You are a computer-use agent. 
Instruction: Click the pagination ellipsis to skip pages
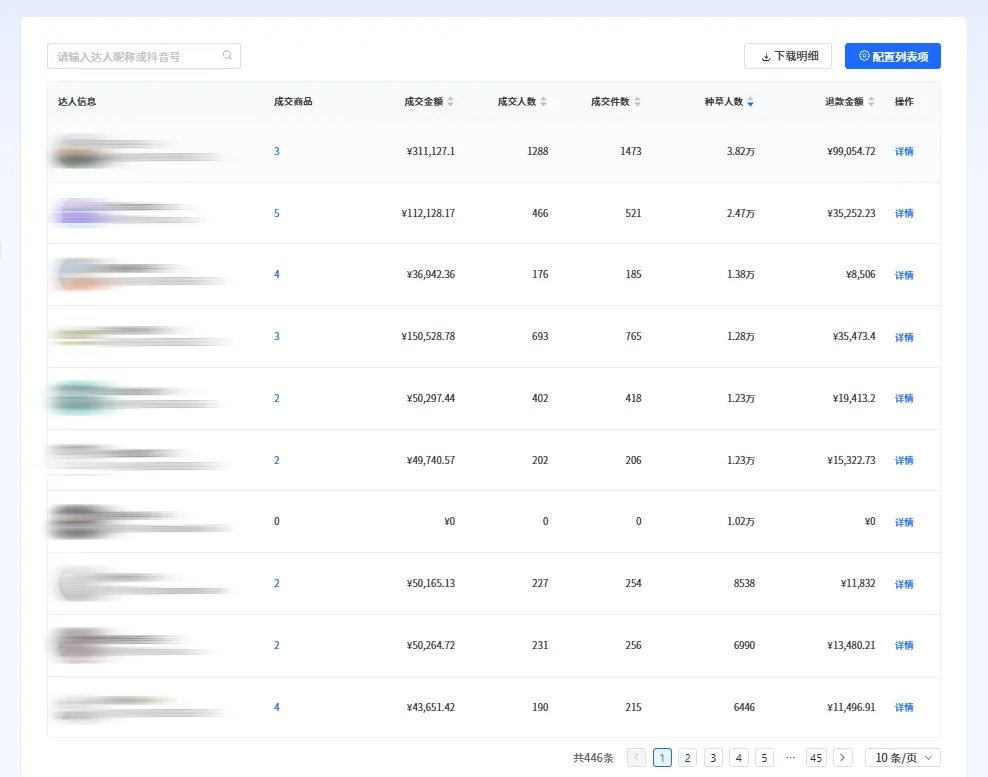pyautogui.click(x=790, y=757)
